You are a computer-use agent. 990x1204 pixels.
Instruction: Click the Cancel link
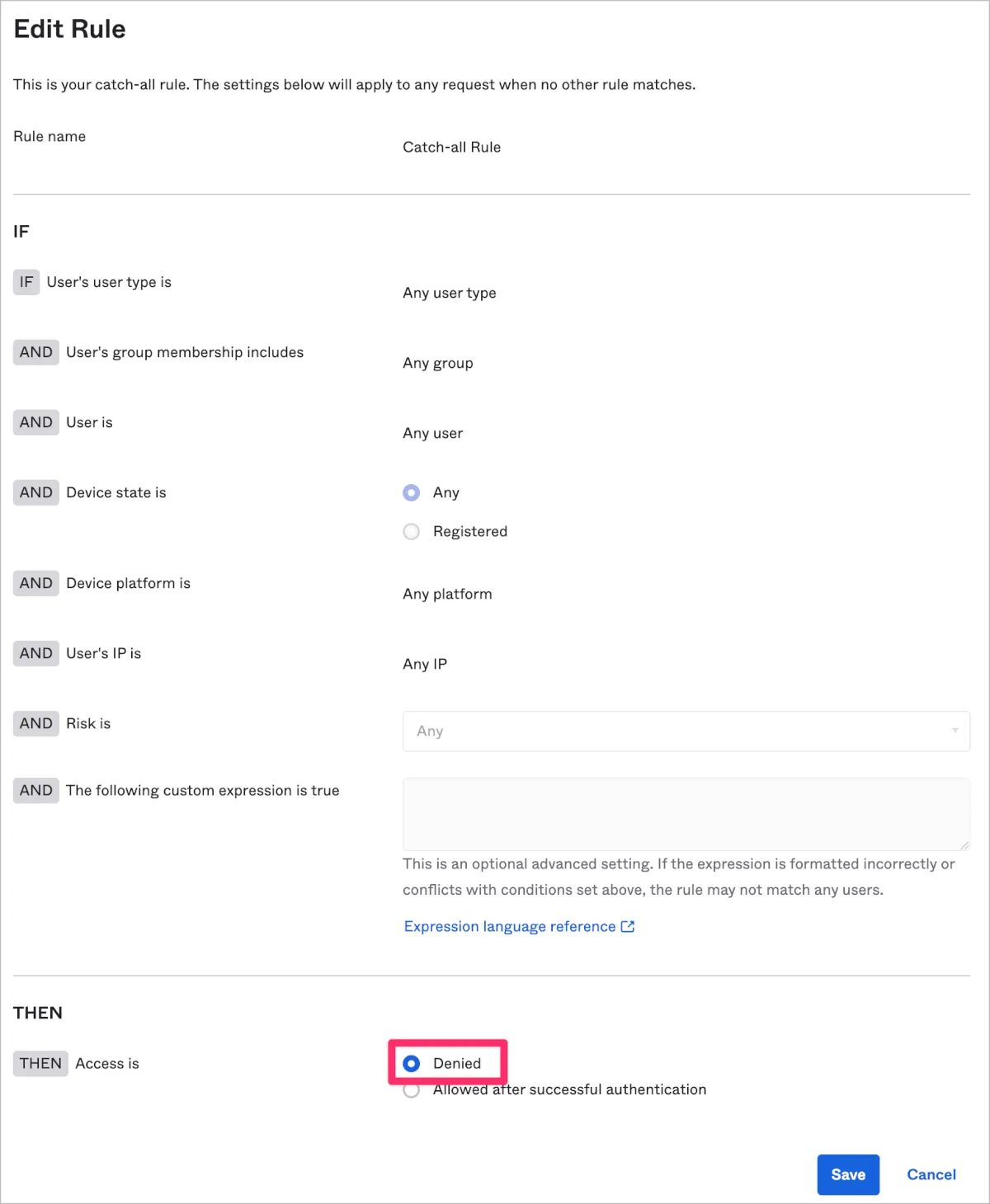pyautogui.click(x=931, y=1174)
